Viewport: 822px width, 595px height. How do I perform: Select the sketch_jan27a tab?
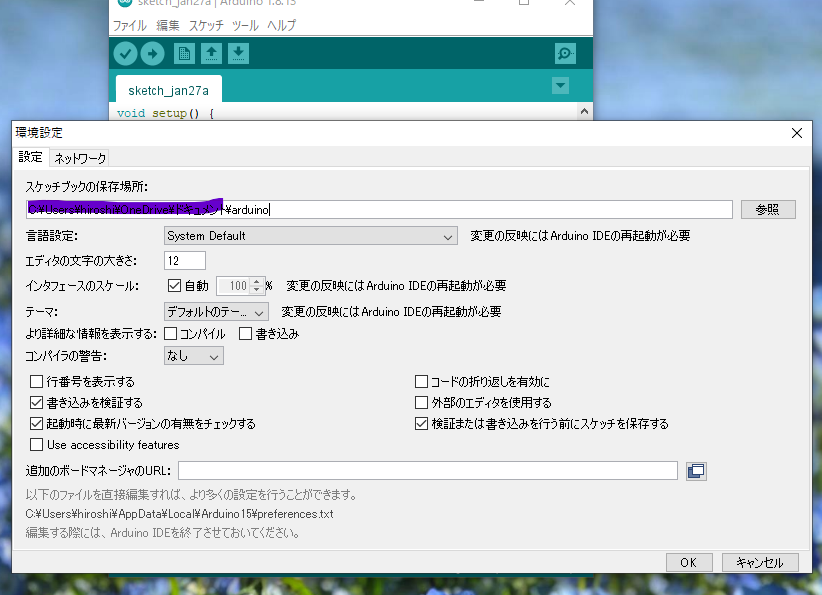168,91
